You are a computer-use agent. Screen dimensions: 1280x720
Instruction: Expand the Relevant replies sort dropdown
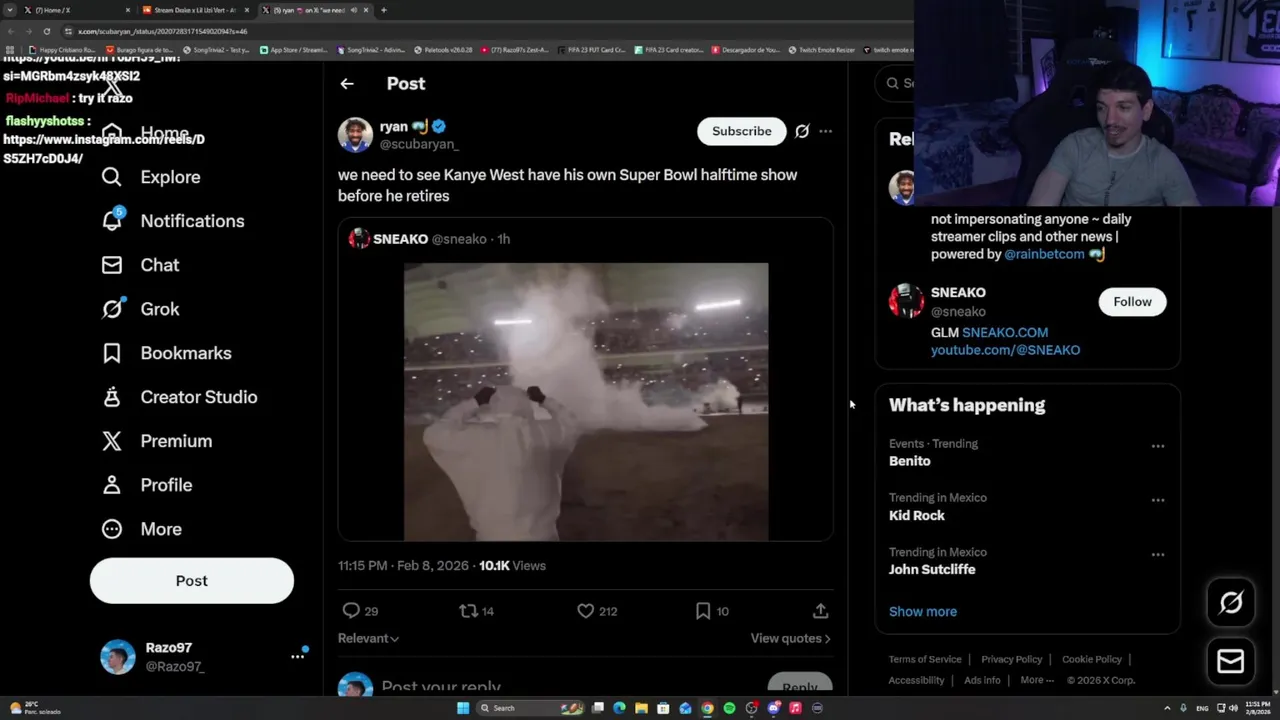(x=368, y=638)
